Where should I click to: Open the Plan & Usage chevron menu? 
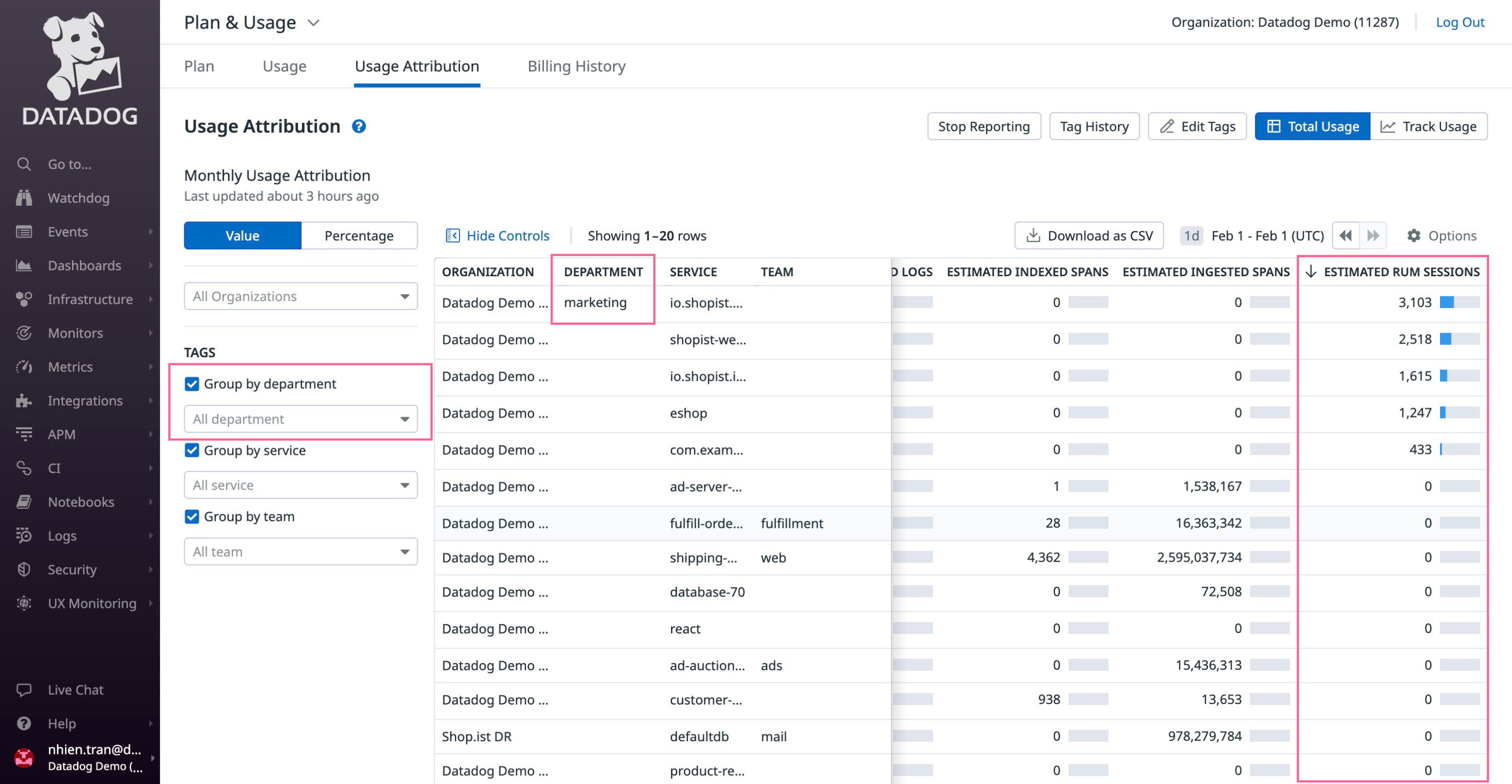click(x=314, y=22)
